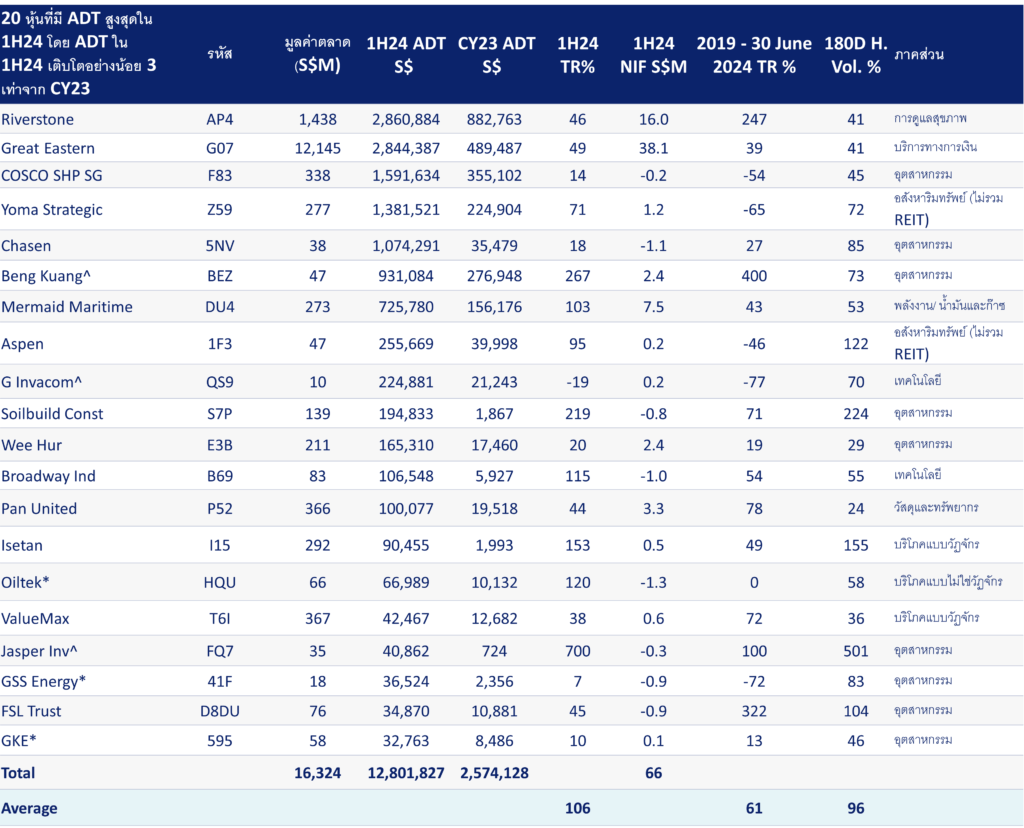Screen dimensions: 1024x828
Task: Click the Total row label
Action: [x=18, y=773]
